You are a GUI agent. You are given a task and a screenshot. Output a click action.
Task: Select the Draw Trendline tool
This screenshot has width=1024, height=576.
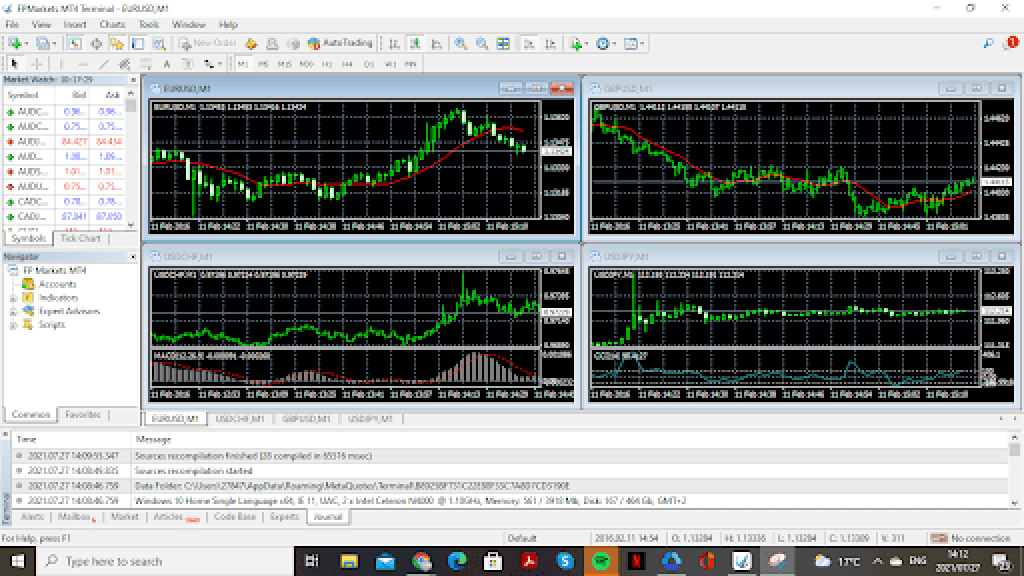point(103,62)
